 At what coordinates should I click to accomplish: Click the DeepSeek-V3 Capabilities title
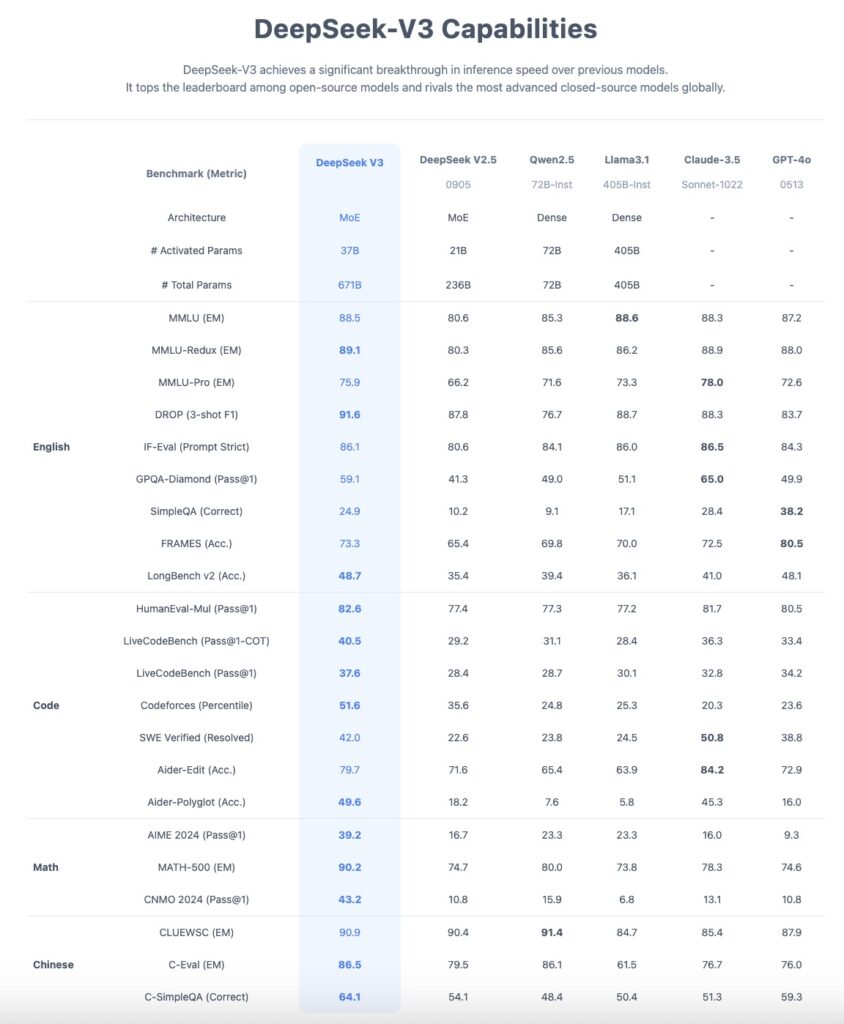(425, 28)
